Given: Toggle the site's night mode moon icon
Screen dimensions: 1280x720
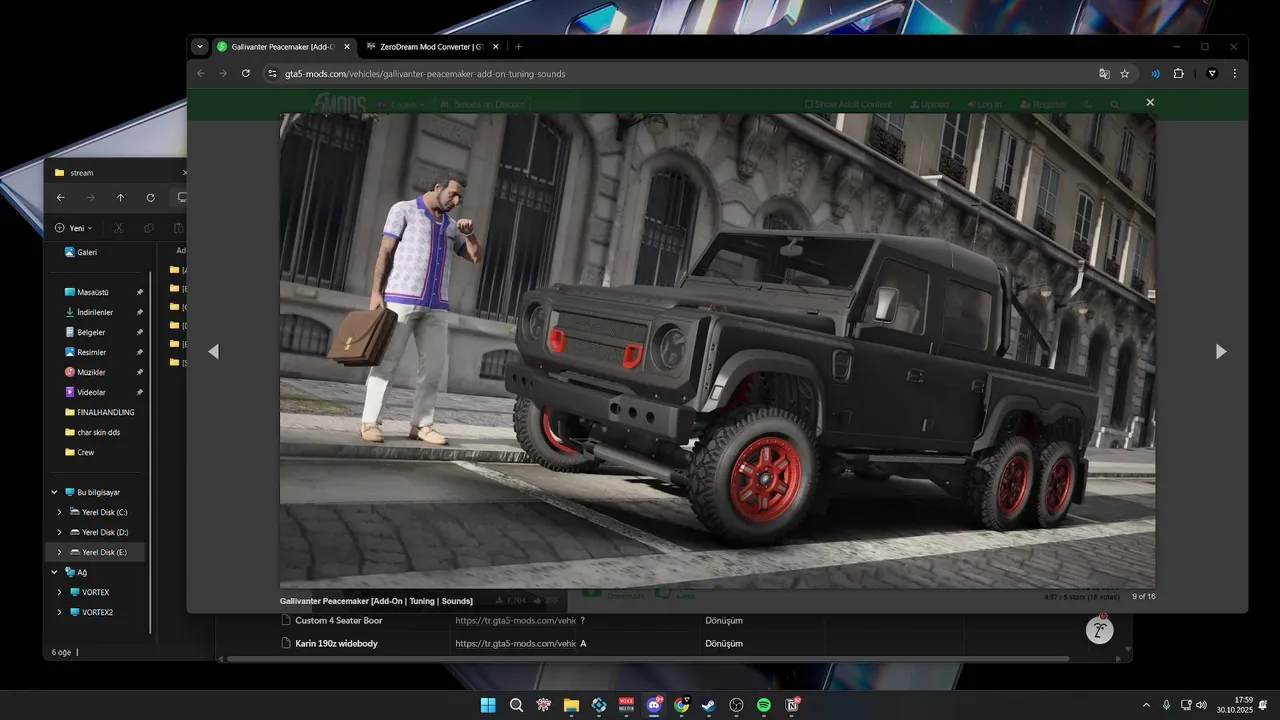Looking at the screenshot, I should point(1089,104).
